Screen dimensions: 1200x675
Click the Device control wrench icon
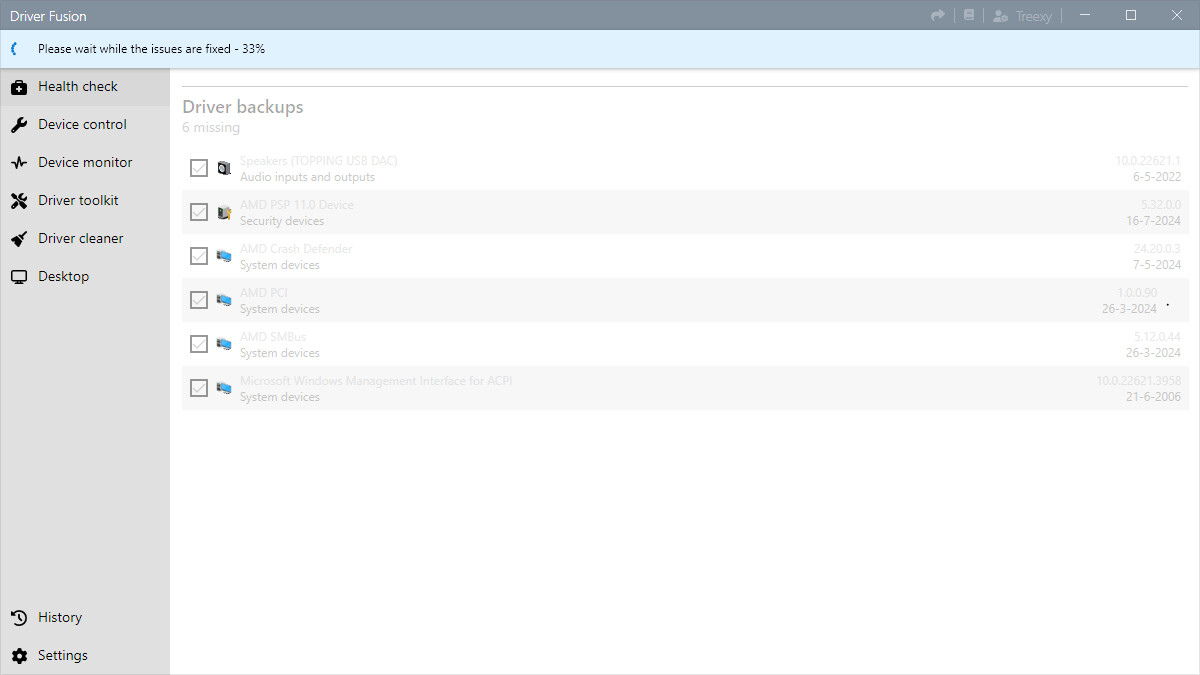tap(19, 125)
